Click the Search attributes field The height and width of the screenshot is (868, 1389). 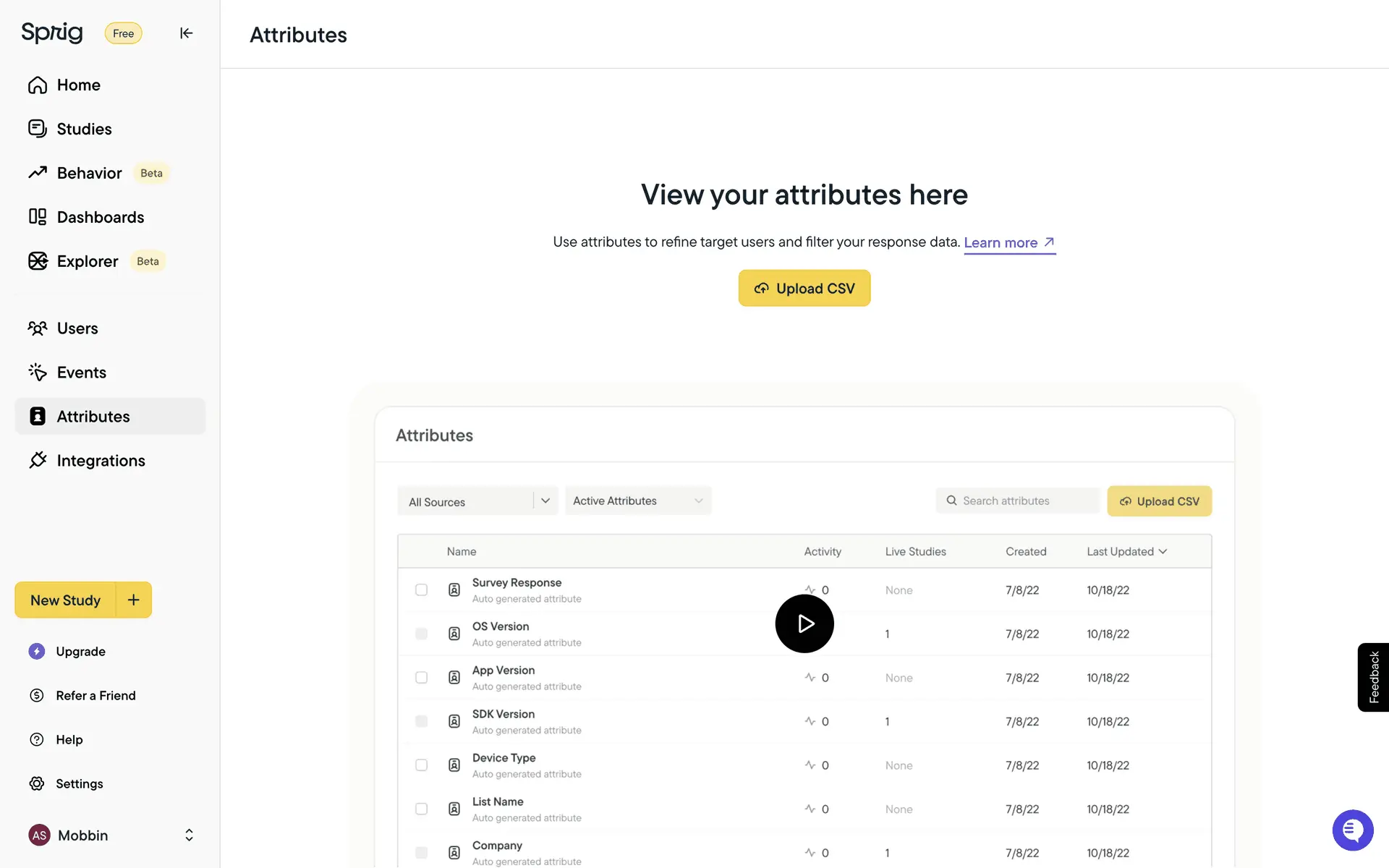(x=1019, y=501)
